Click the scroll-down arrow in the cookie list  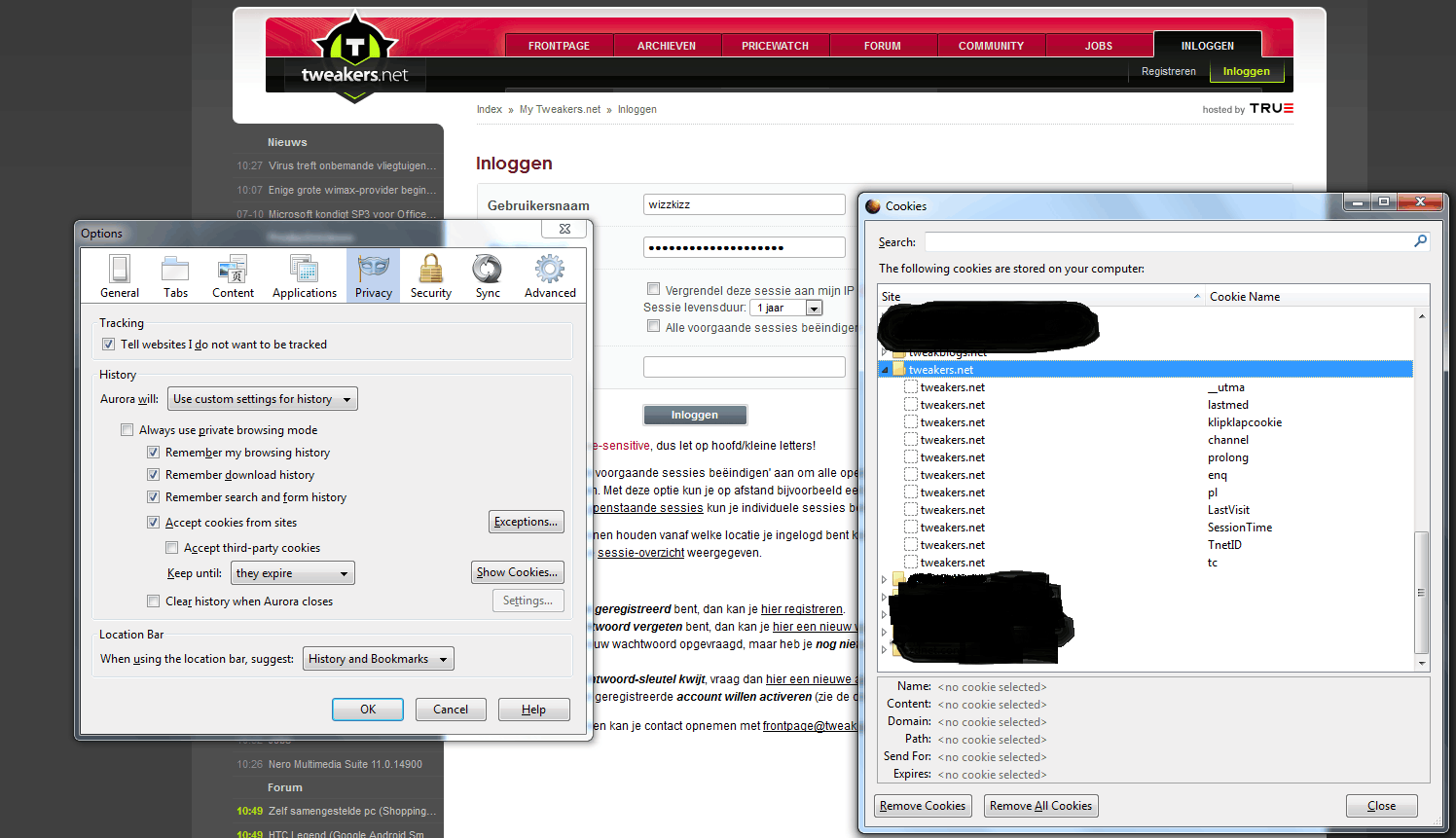point(1422,663)
